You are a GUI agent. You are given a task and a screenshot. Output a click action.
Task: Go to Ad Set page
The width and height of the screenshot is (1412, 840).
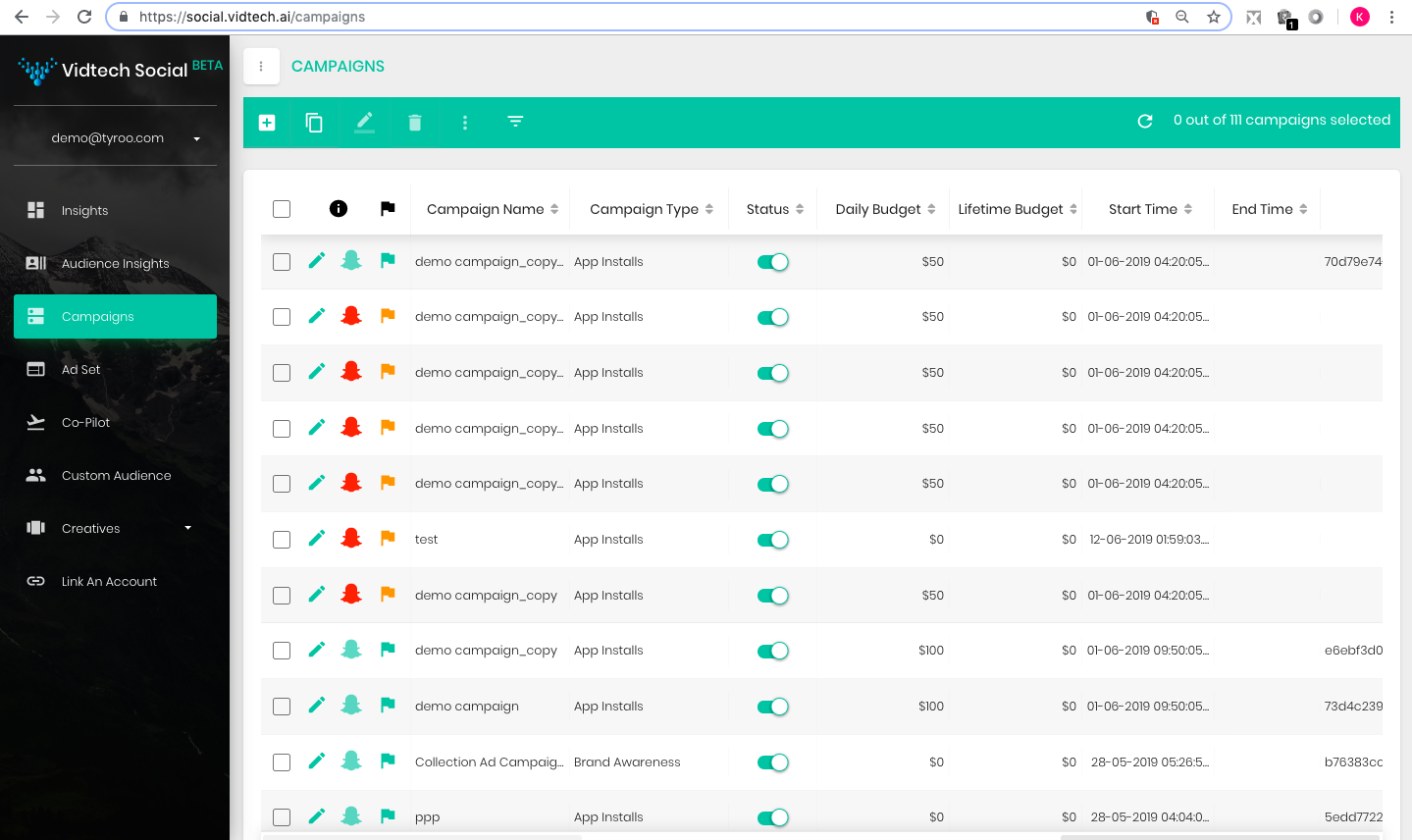click(x=115, y=369)
